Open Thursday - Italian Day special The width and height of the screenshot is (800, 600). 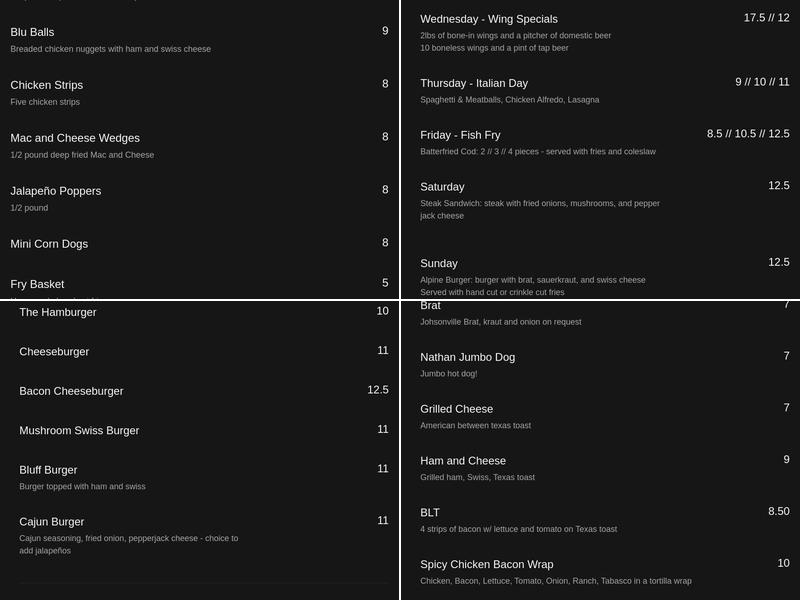coord(474,83)
